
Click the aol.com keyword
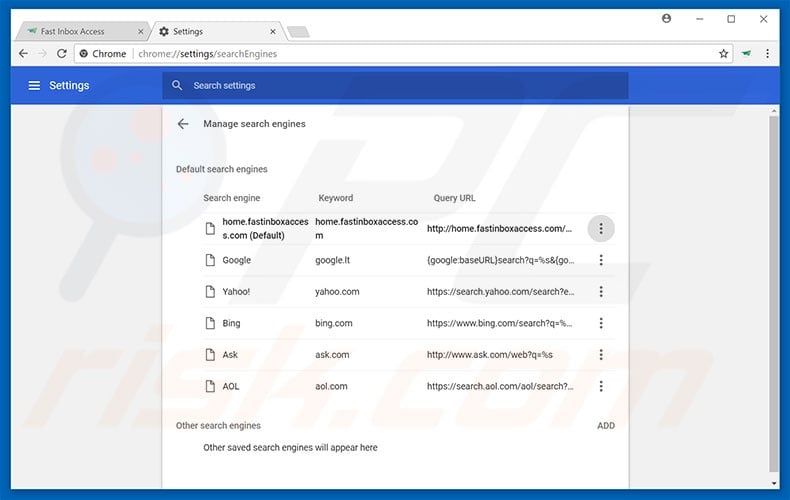pos(331,386)
